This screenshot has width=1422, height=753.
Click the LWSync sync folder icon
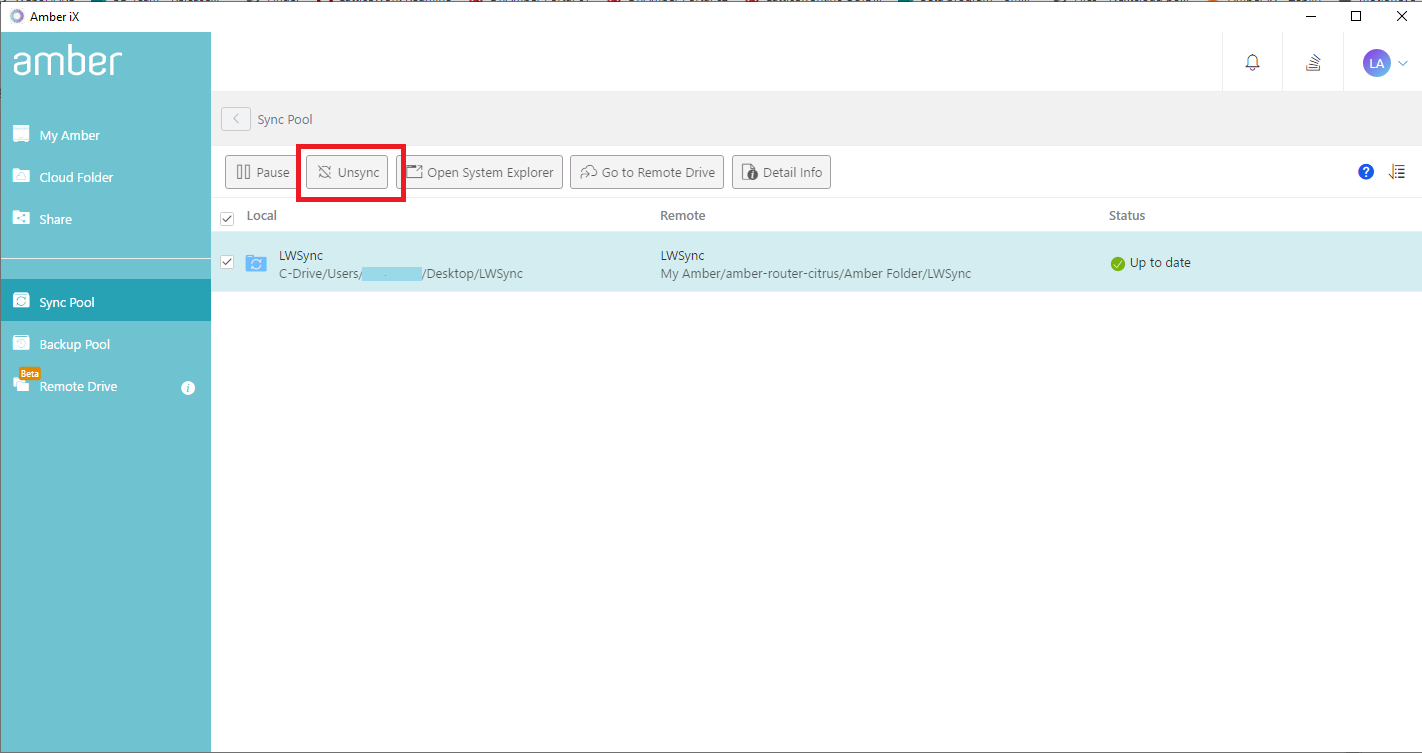point(256,263)
